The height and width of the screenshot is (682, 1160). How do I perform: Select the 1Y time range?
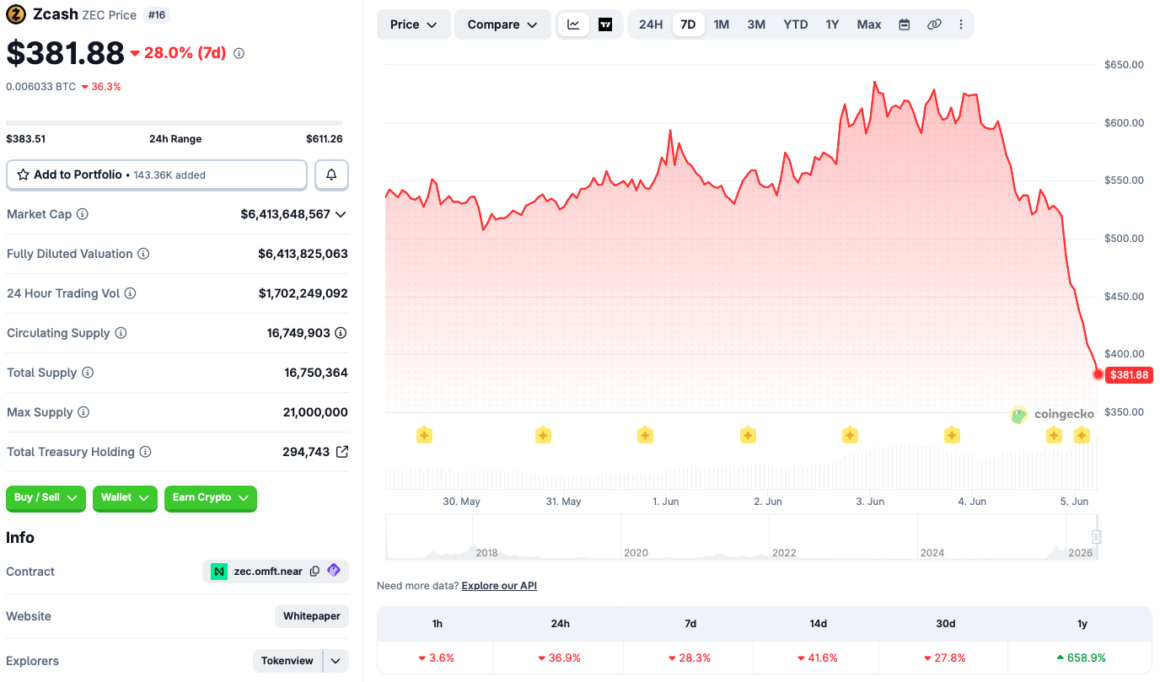coord(832,24)
